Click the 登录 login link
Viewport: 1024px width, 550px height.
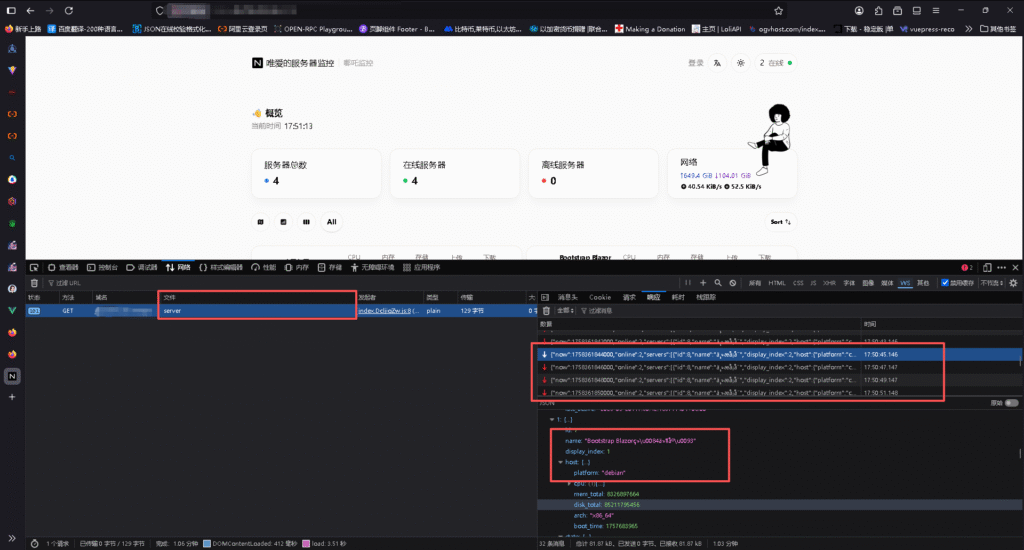[x=695, y=63]
